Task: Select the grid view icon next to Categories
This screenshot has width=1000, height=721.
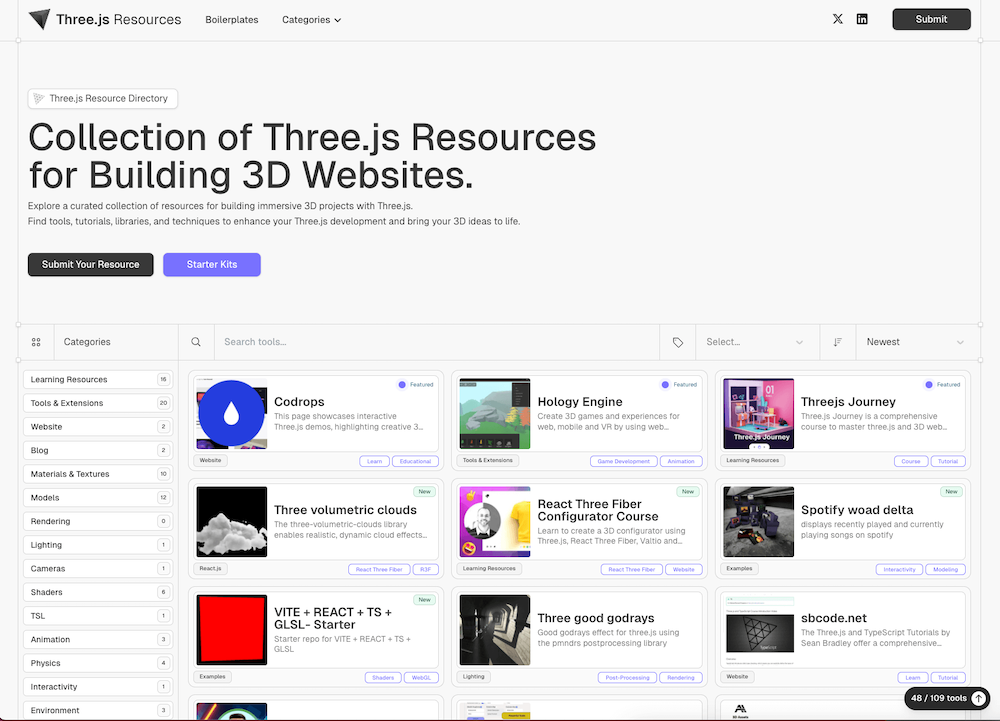Action: (x=35, y=341)
